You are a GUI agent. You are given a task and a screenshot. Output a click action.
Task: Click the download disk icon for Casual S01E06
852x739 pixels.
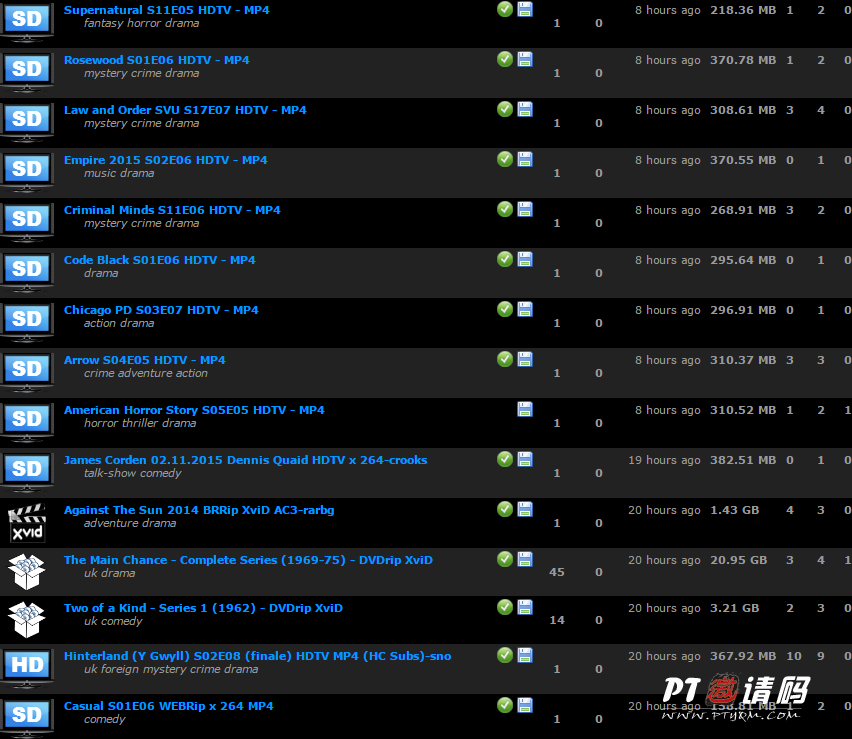coord(525,705)
